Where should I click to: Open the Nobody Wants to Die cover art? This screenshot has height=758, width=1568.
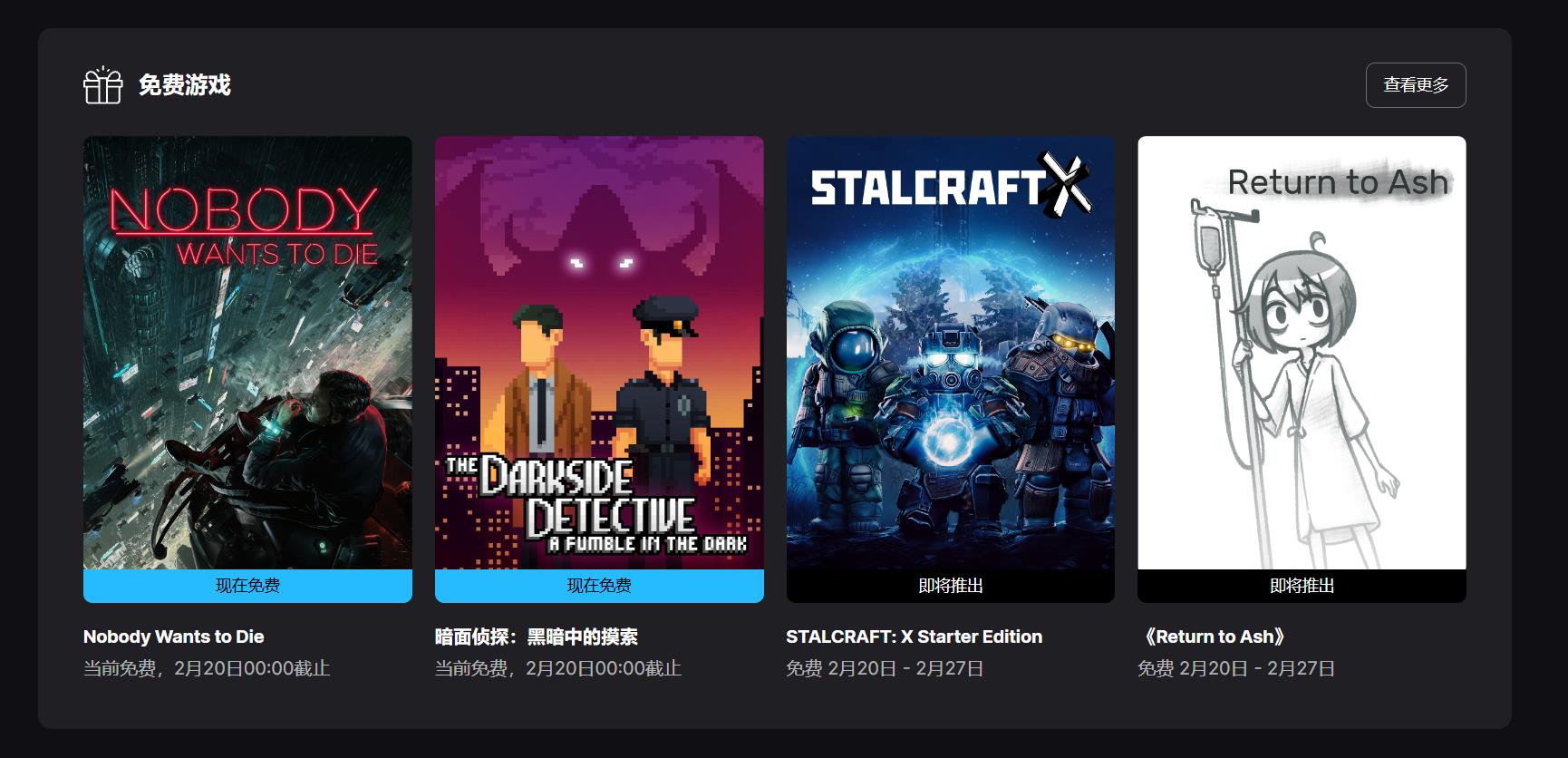click(x=247, y=353)
